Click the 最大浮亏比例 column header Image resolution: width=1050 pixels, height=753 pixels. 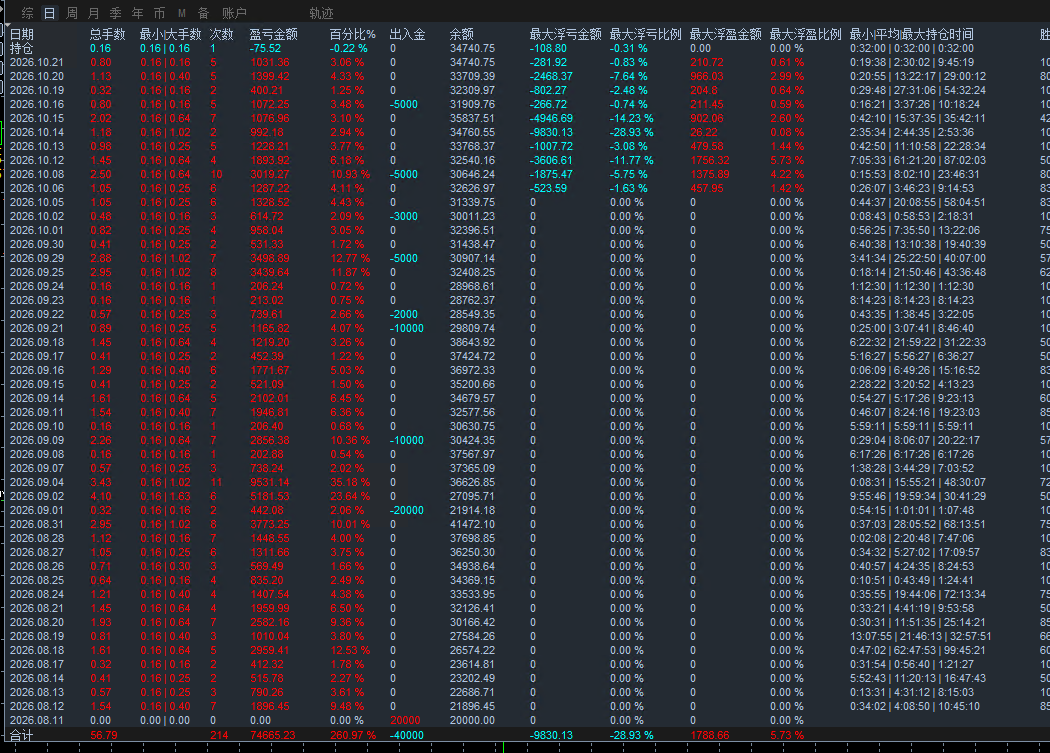tap(646, 34)
